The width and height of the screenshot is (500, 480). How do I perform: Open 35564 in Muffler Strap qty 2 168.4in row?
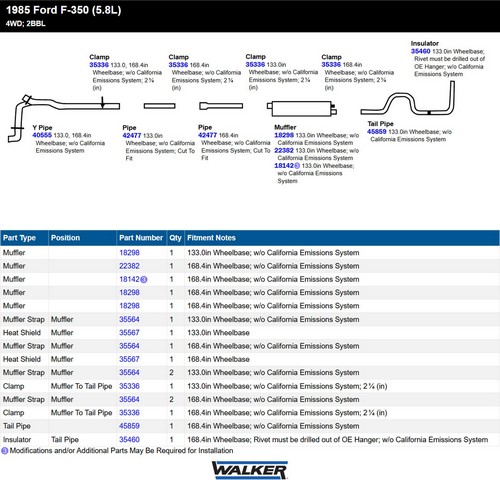(129, 400)
